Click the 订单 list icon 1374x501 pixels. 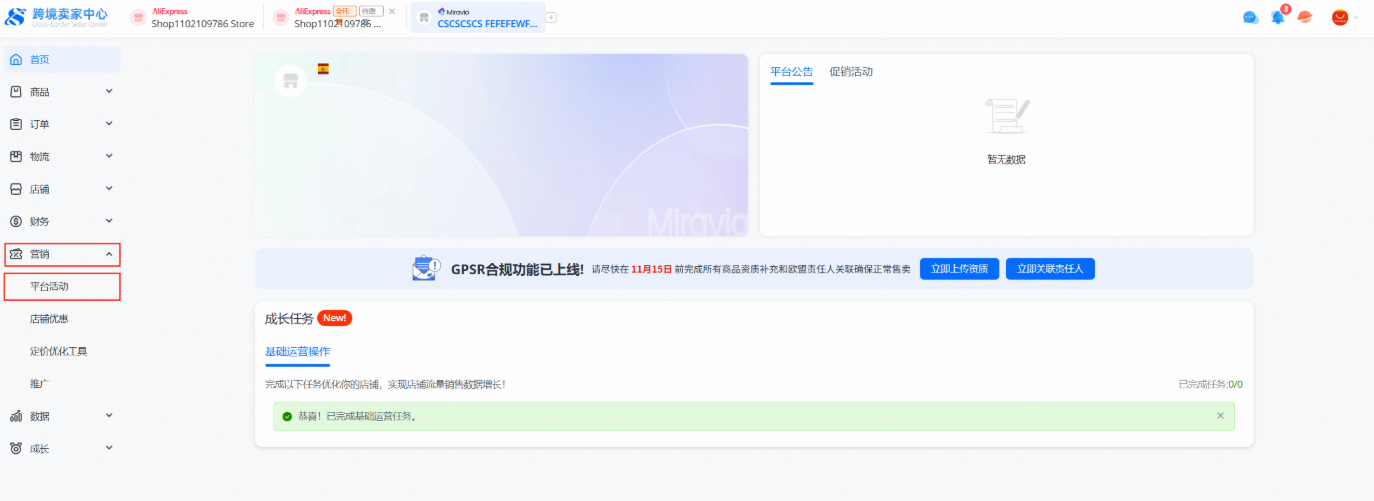click(15, 124)
